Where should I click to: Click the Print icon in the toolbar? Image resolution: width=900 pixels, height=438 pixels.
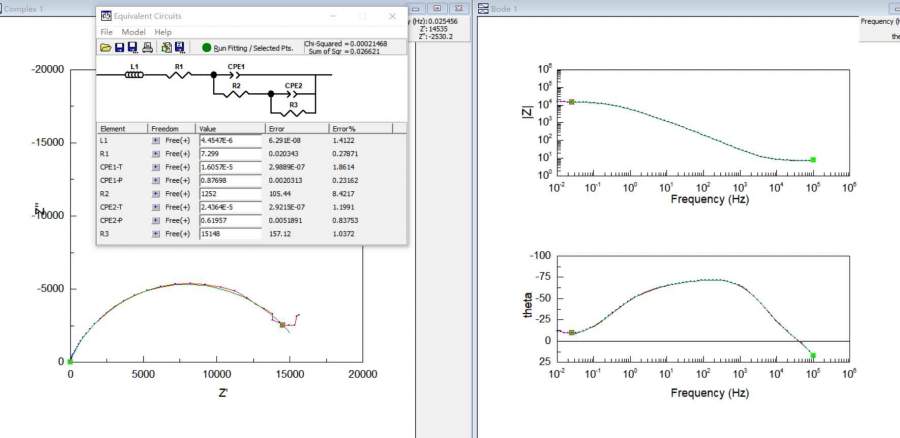148,47
